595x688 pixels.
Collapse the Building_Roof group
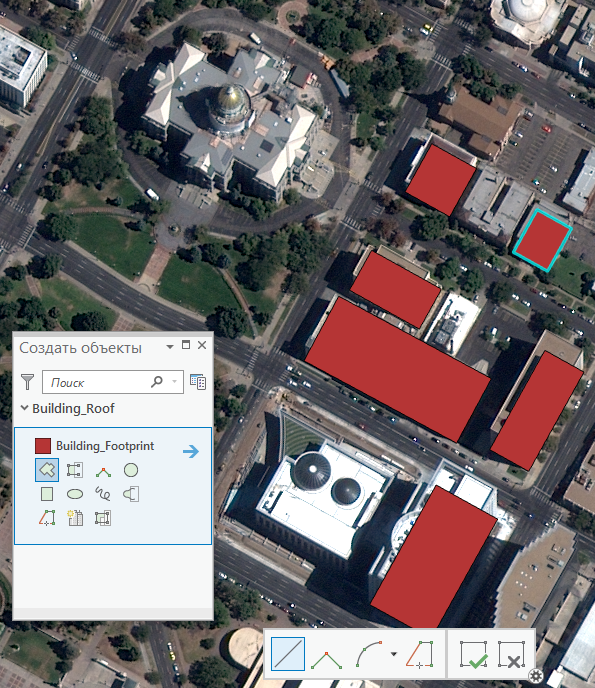[x=25, y=408]
